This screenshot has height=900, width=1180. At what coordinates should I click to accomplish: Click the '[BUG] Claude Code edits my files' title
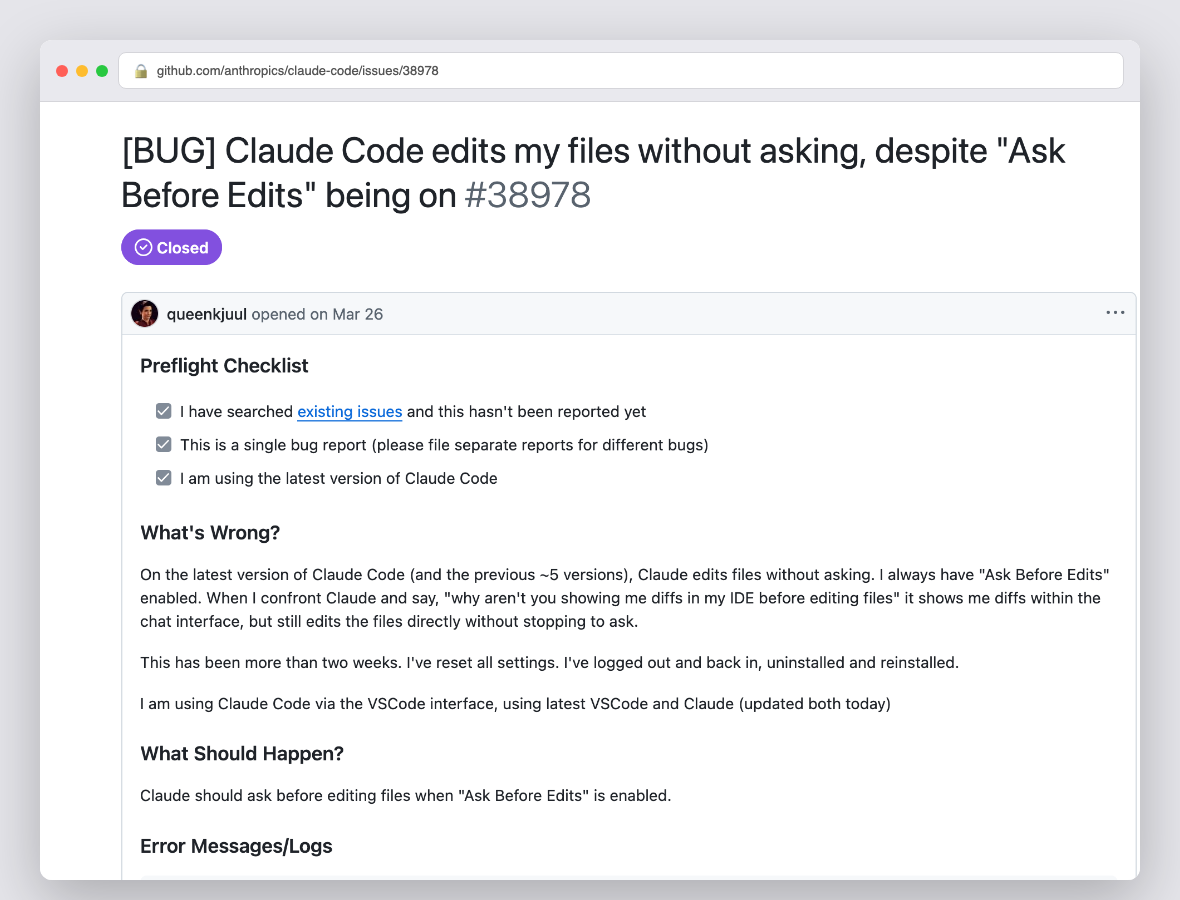point(593,173)
